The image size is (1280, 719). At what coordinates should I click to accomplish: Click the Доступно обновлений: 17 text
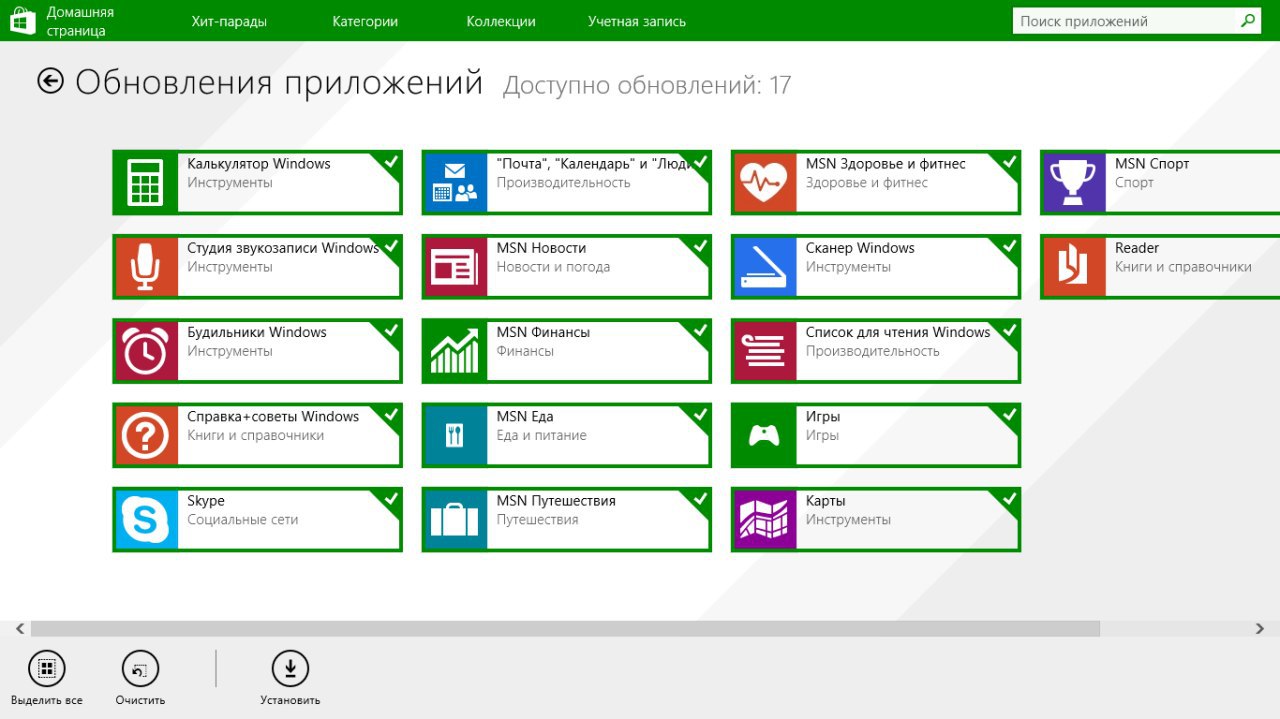[647, 85]
